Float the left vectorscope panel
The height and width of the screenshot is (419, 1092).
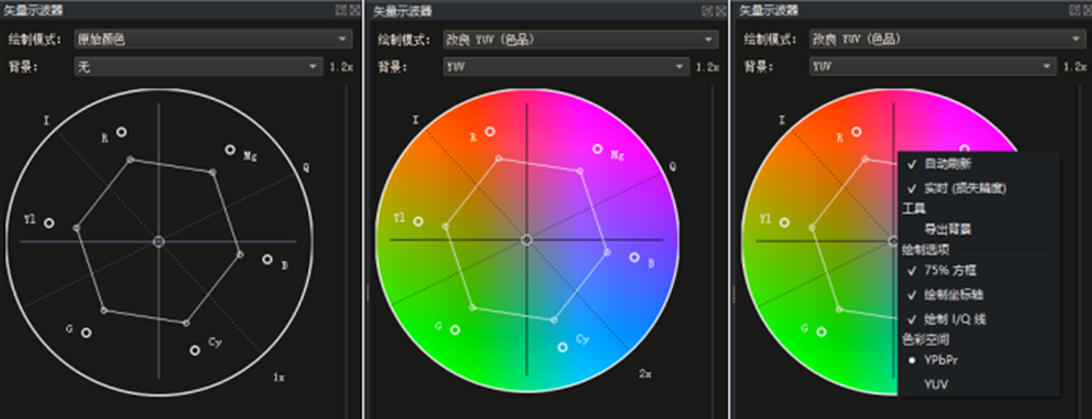tap(341, 10)
